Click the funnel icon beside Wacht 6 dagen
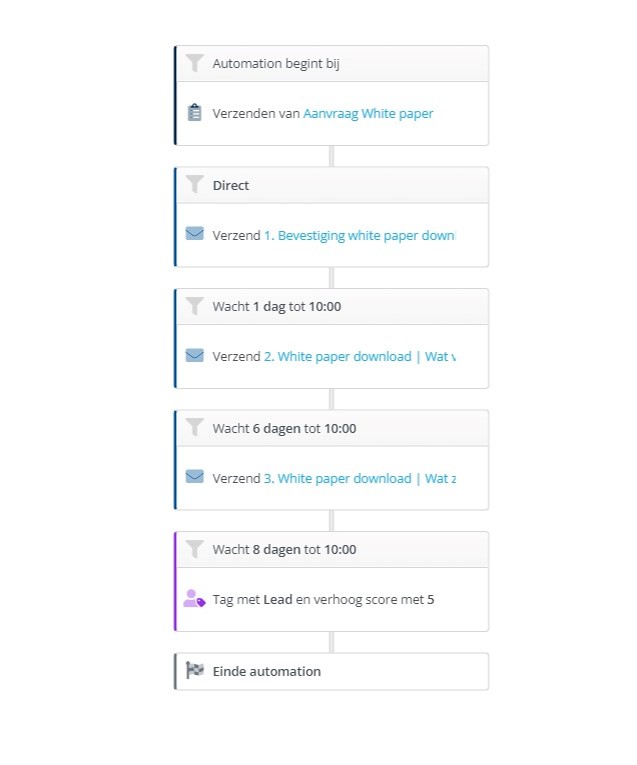 click(x=195, y=428)
